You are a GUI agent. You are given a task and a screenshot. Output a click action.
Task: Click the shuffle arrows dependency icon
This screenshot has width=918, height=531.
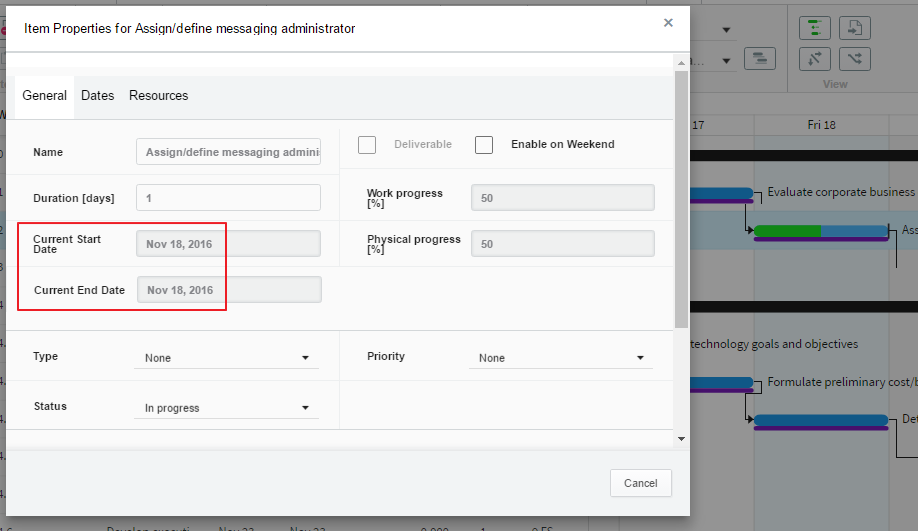click(855, 59)
